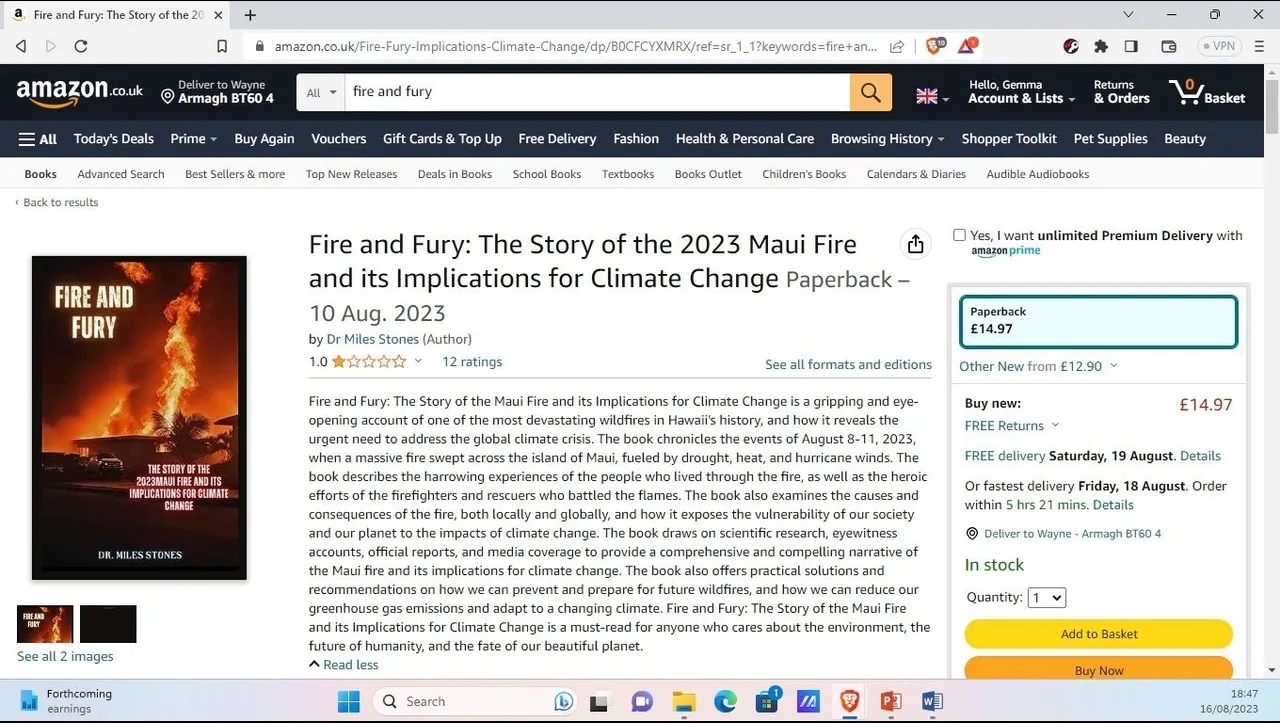Open the Pet Supplies menu item
This screenshot has height=723, width=1280.
tap(1110, 139)
